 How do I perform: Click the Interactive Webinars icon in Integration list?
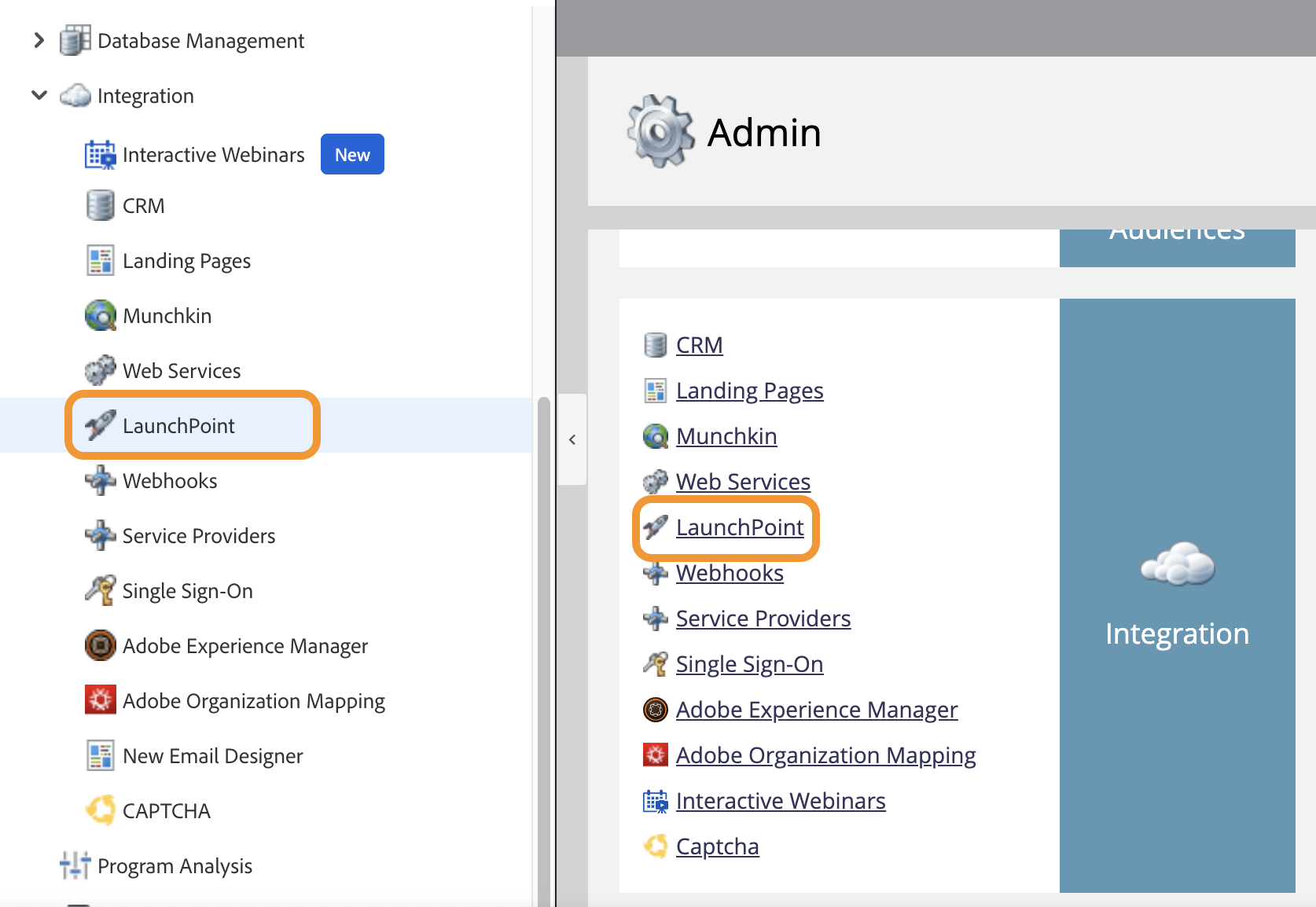(655, 801)
